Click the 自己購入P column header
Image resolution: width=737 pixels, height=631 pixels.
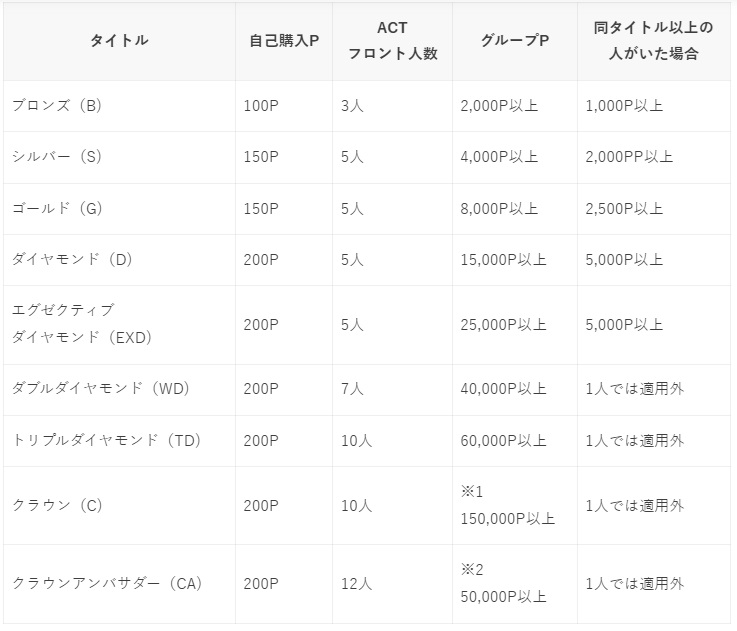284,41
